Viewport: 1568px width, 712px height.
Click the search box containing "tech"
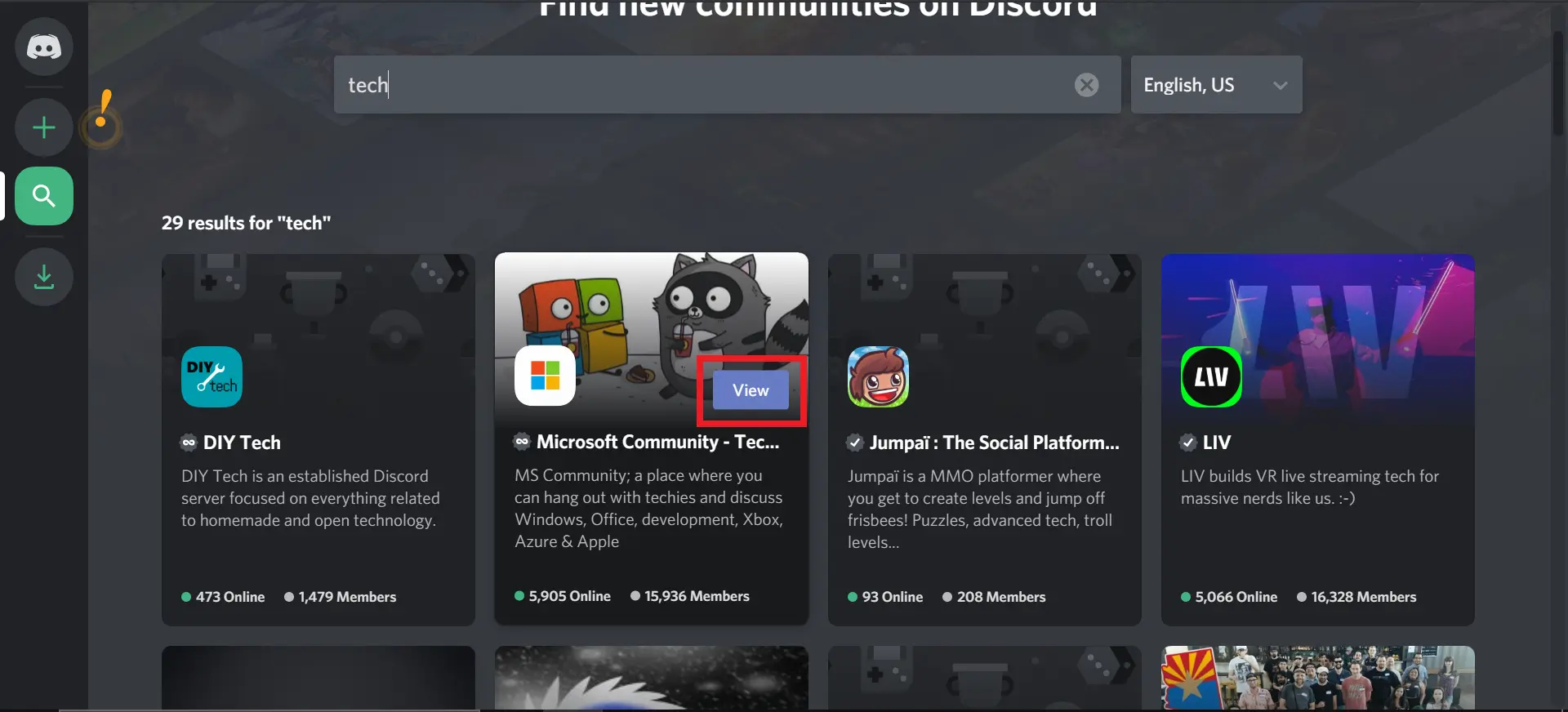click(x=727, y=85)
